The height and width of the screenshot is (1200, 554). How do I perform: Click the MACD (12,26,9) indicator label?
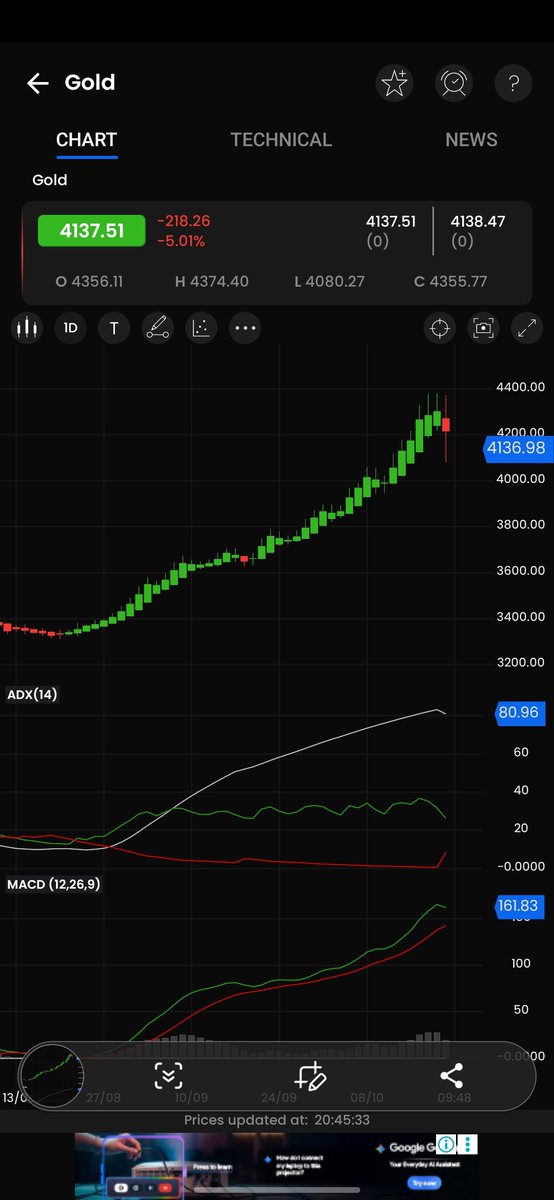(x=54, y=884)
